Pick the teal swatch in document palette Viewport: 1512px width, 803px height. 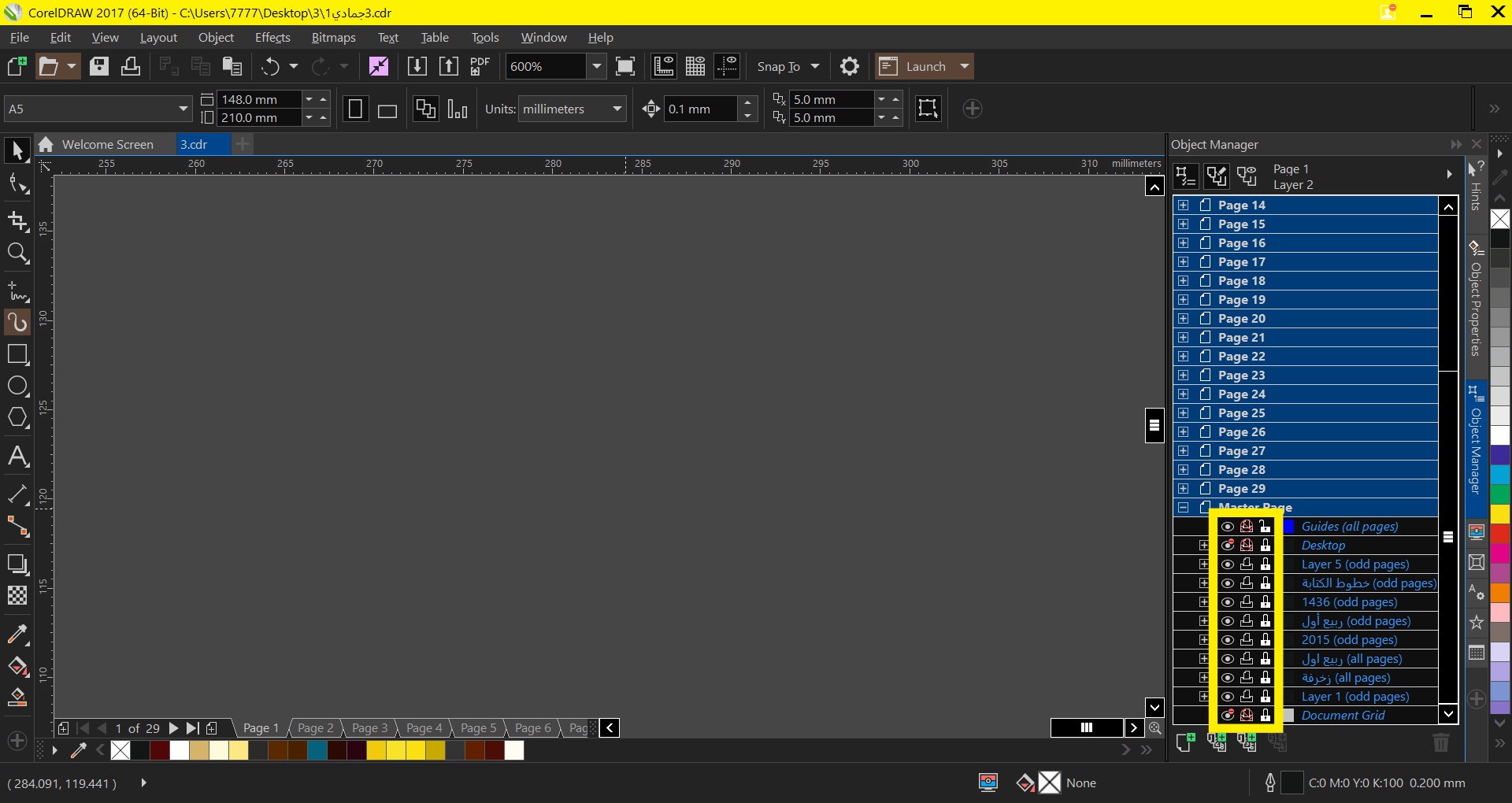click(317, 750)
